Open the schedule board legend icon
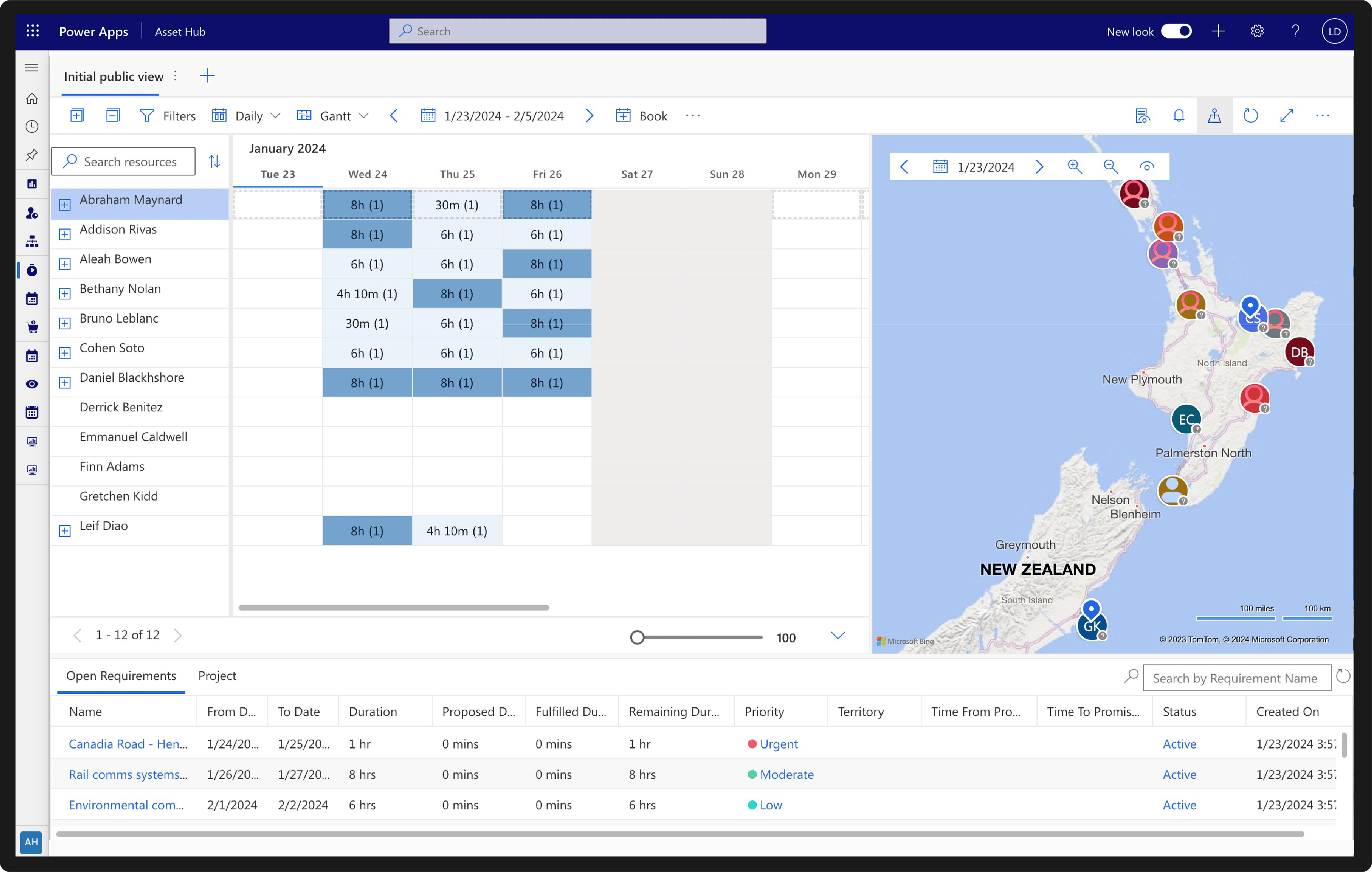This screenshot has width=1372, height=872. click(1142, 116)
